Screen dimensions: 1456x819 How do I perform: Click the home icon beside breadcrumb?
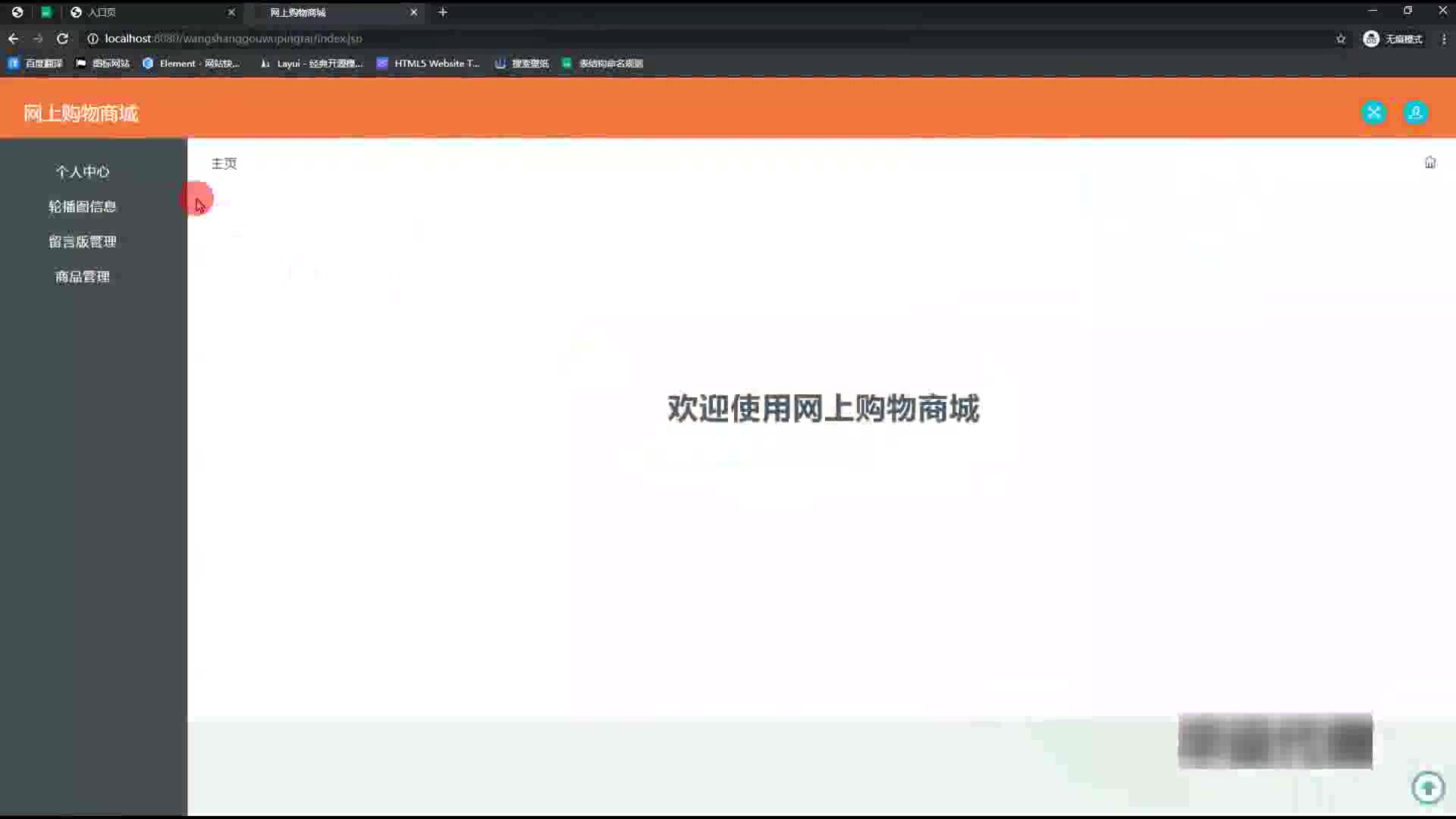1429,162
